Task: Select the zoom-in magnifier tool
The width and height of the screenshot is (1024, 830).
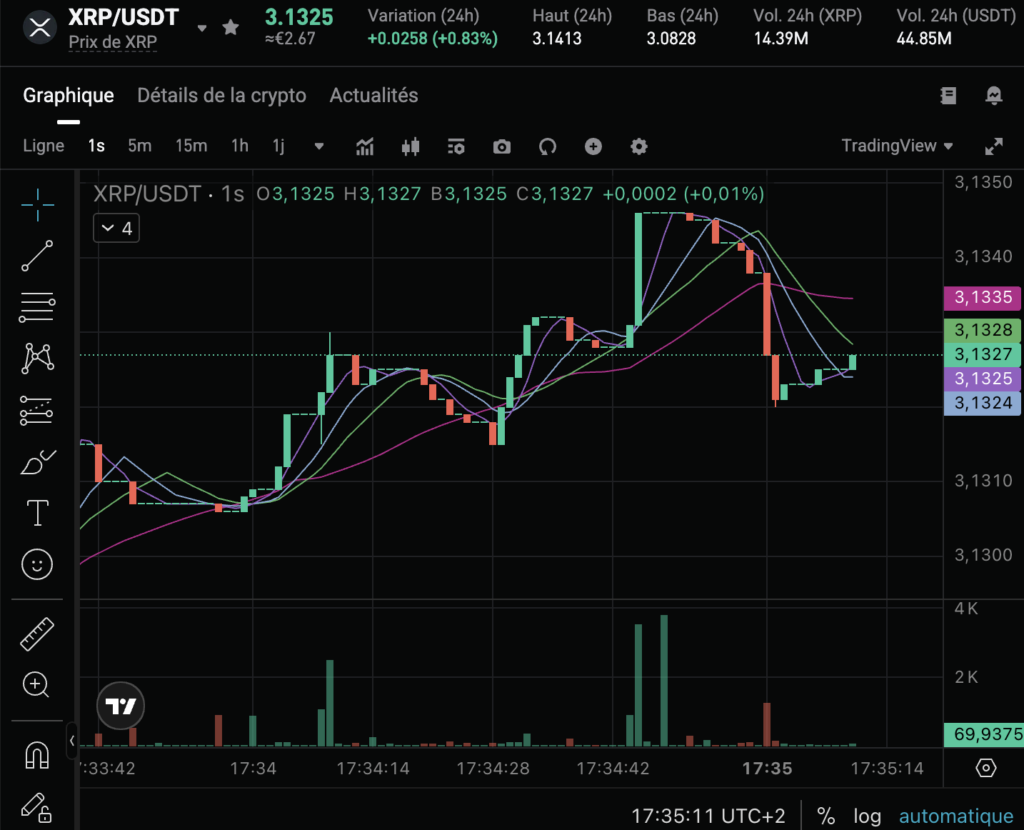Action: (x=37, y=685)
